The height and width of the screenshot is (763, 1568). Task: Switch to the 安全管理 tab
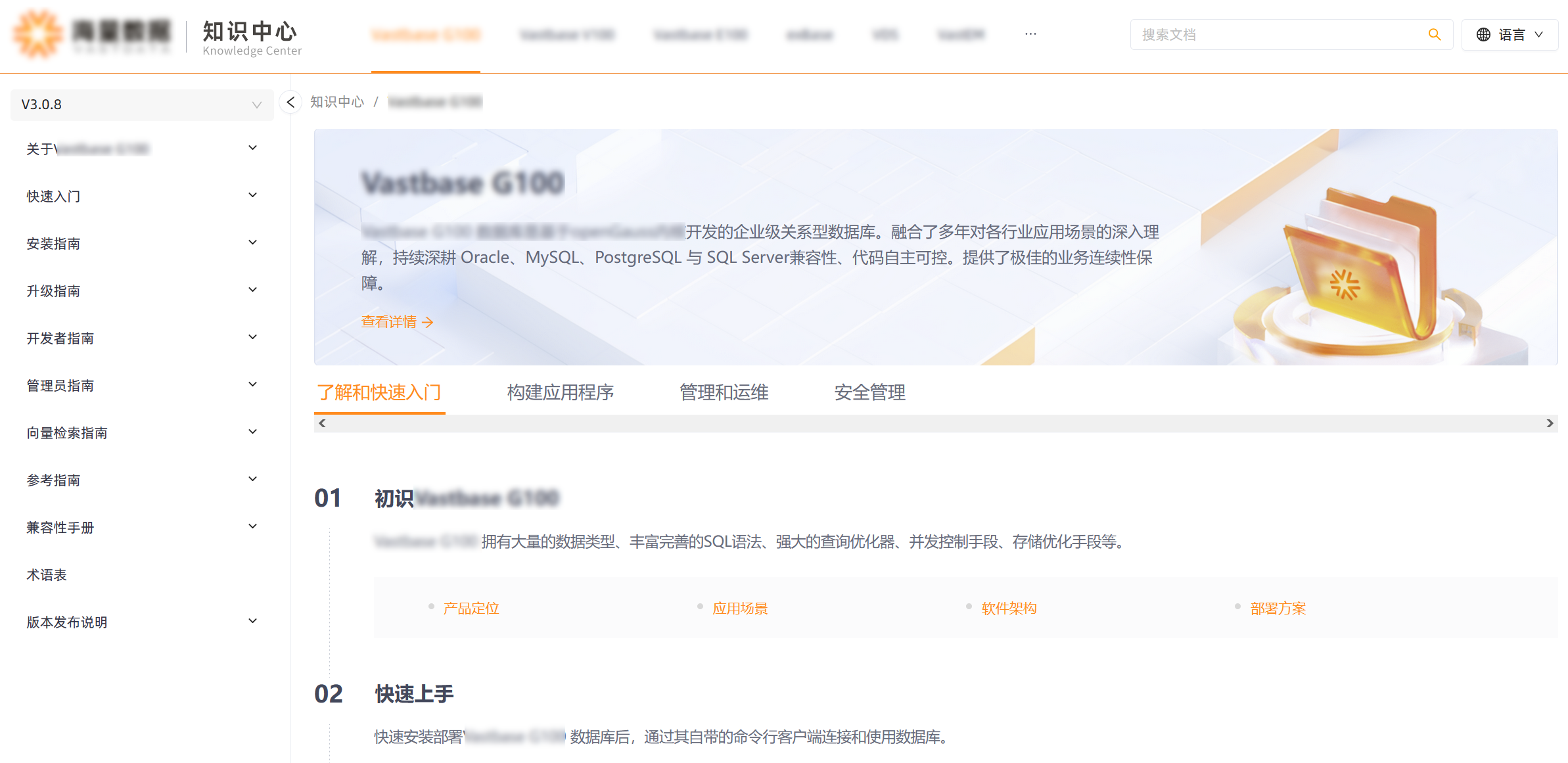[x=869, y=392]
